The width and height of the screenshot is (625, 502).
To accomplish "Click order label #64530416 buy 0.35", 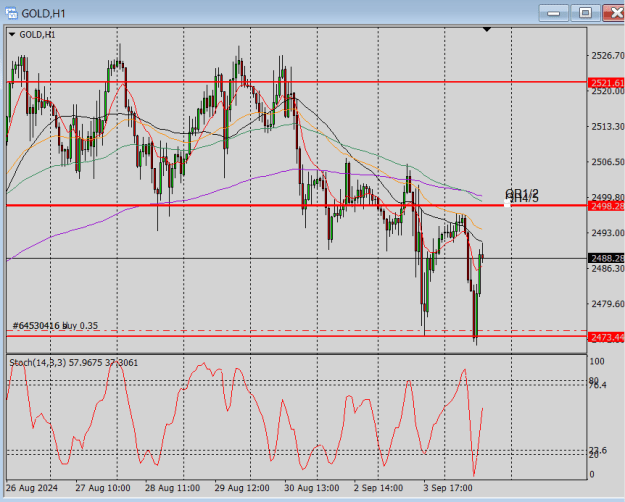I will 55,325.
